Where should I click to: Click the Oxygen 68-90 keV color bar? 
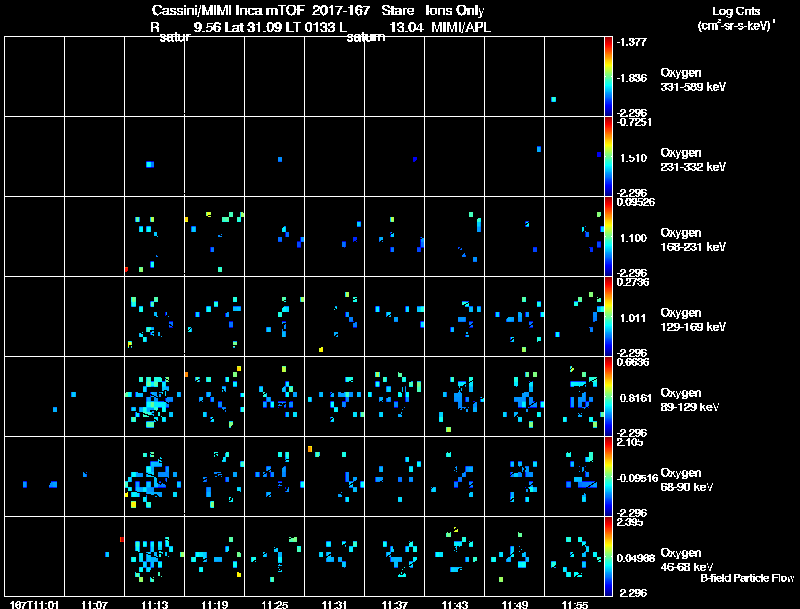(x=608, y=476)
